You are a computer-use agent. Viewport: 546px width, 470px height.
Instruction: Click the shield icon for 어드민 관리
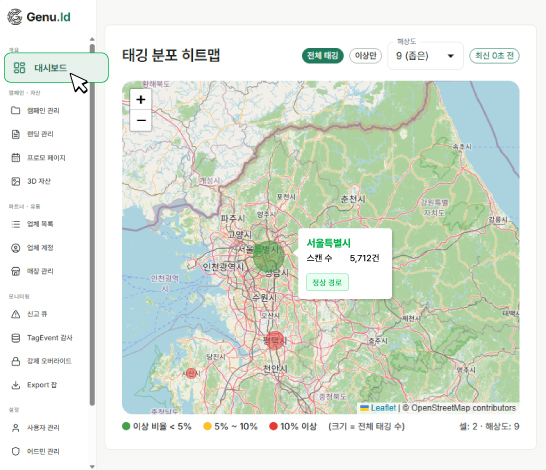[x=16, y=452]
